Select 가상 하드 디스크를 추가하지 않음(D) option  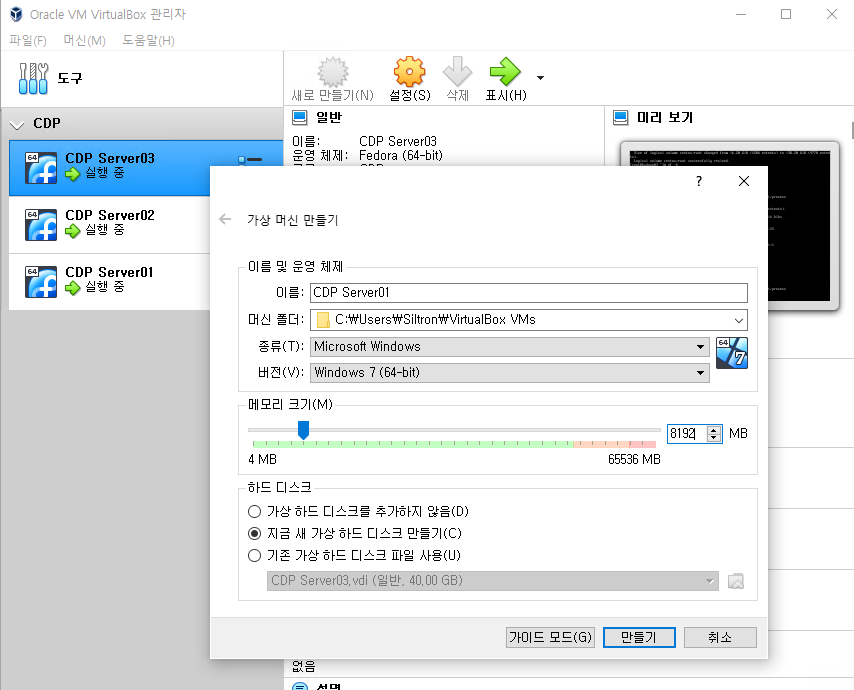358,511
